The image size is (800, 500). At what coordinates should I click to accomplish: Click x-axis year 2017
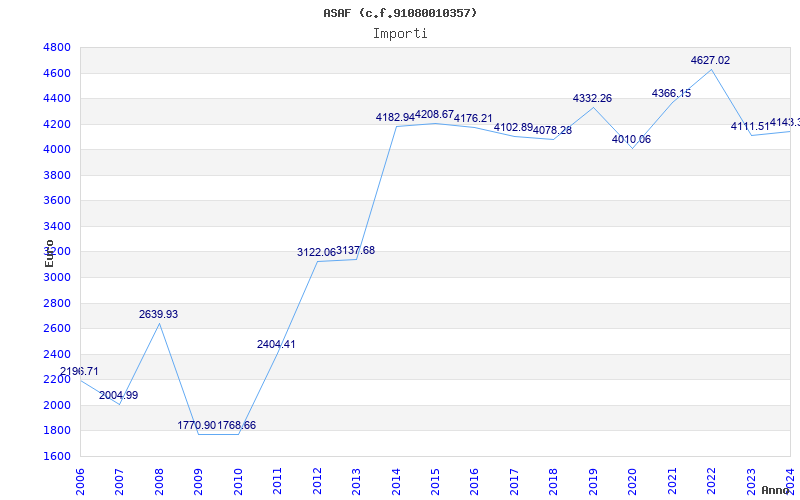tap(514, 482)
